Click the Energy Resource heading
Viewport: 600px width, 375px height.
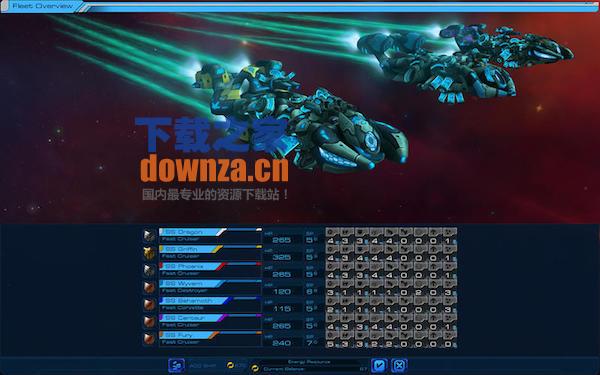pos(309,362)
